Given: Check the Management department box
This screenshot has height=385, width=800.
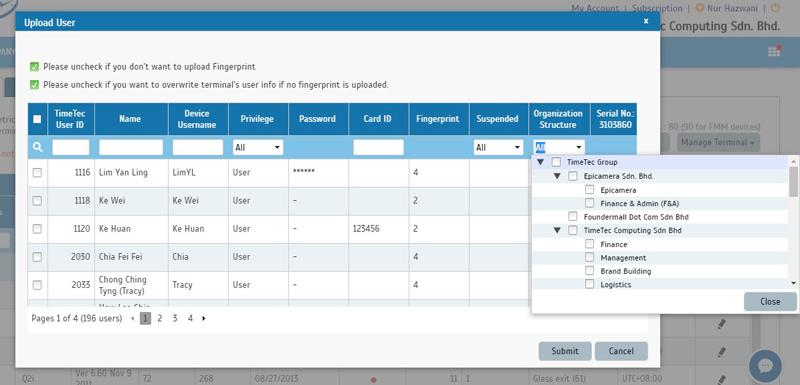Looking at the screenshot, I should tap(590, 257).
